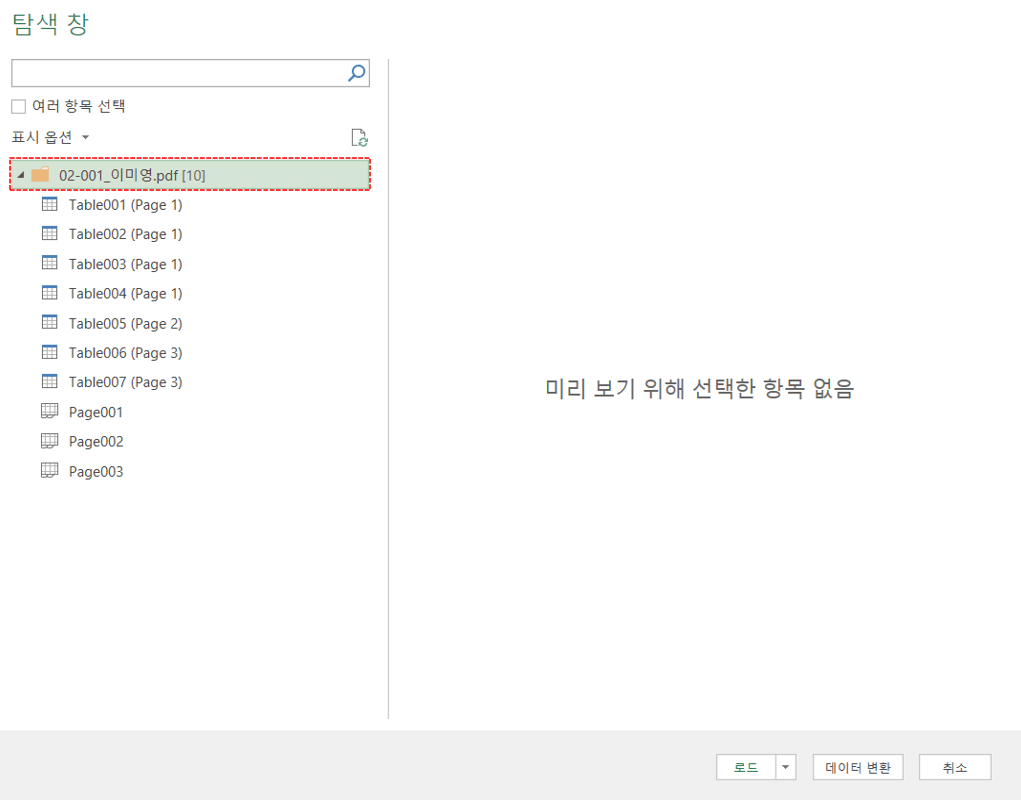Click the 데이터 변환 button
The image size is (1021, 800).
click(x=857, y=766)
